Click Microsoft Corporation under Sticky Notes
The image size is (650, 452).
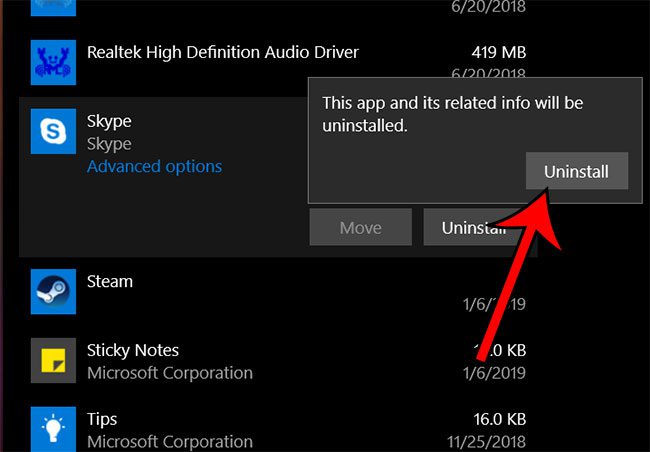170,373
